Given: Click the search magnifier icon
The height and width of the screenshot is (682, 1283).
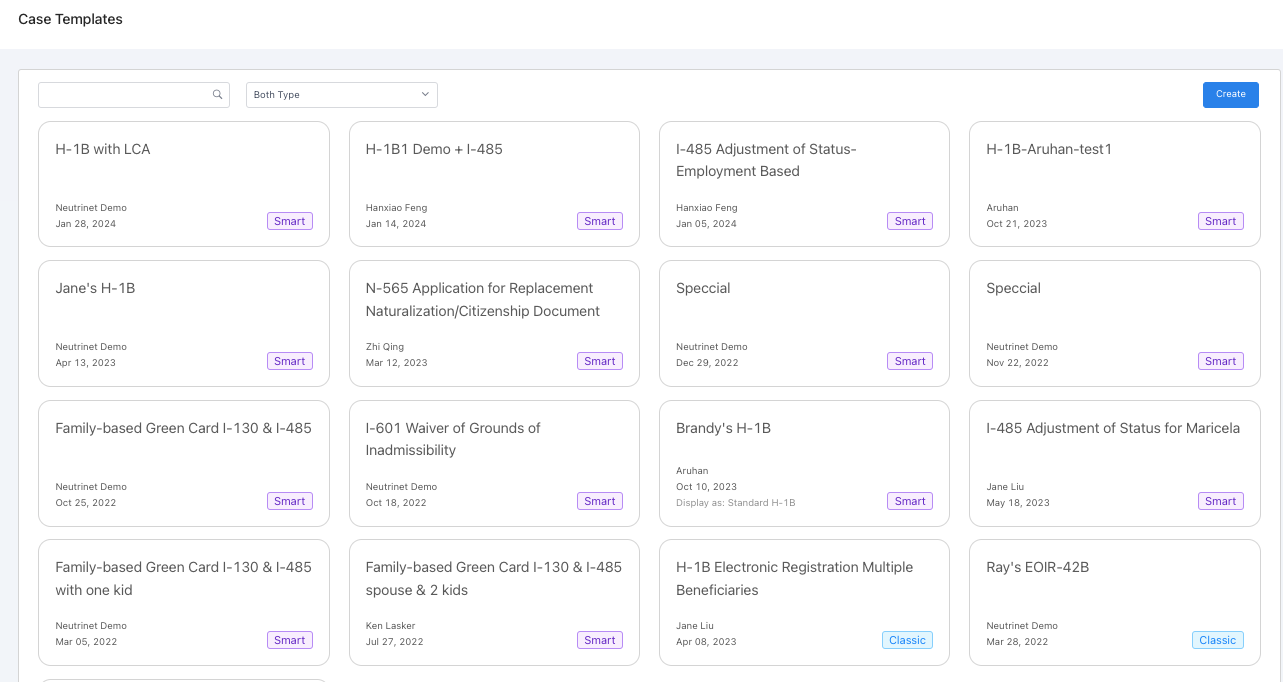Looking at the screenshot, I should click(217, 94).
